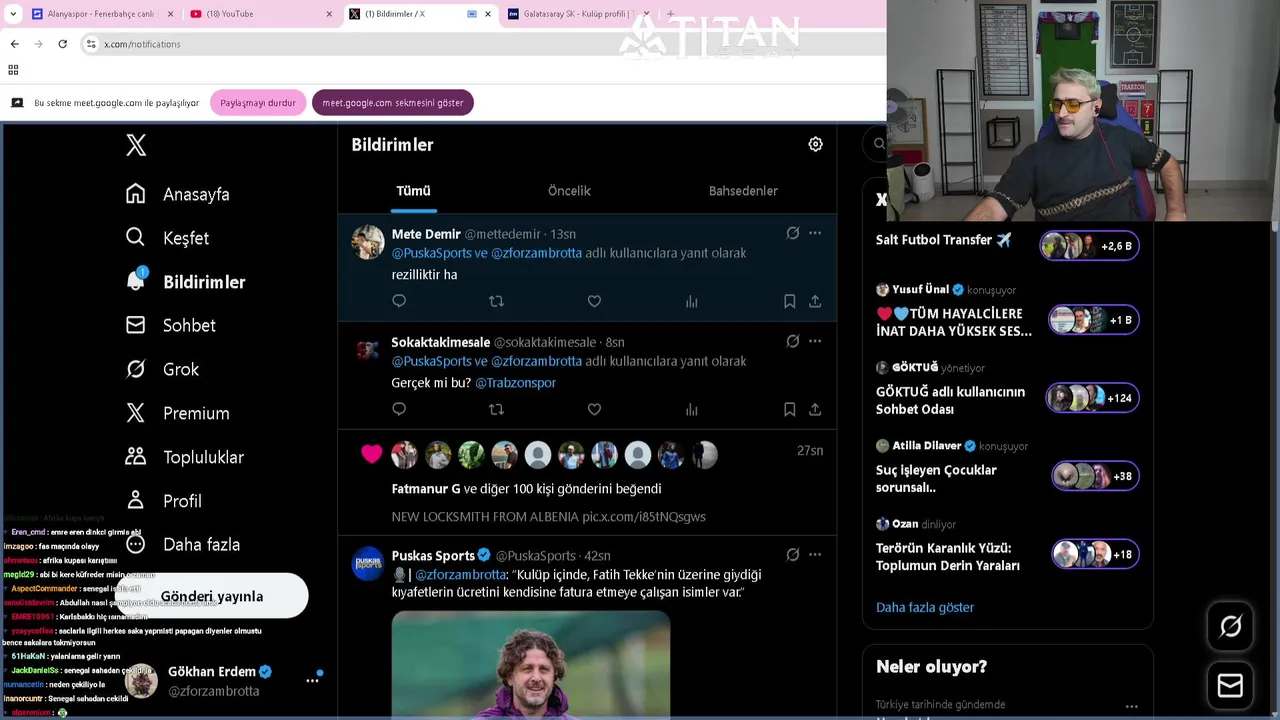Open Bildirimler notifications in sidebar
This screenshot has width=1280, height=720.
coord(185,282)
